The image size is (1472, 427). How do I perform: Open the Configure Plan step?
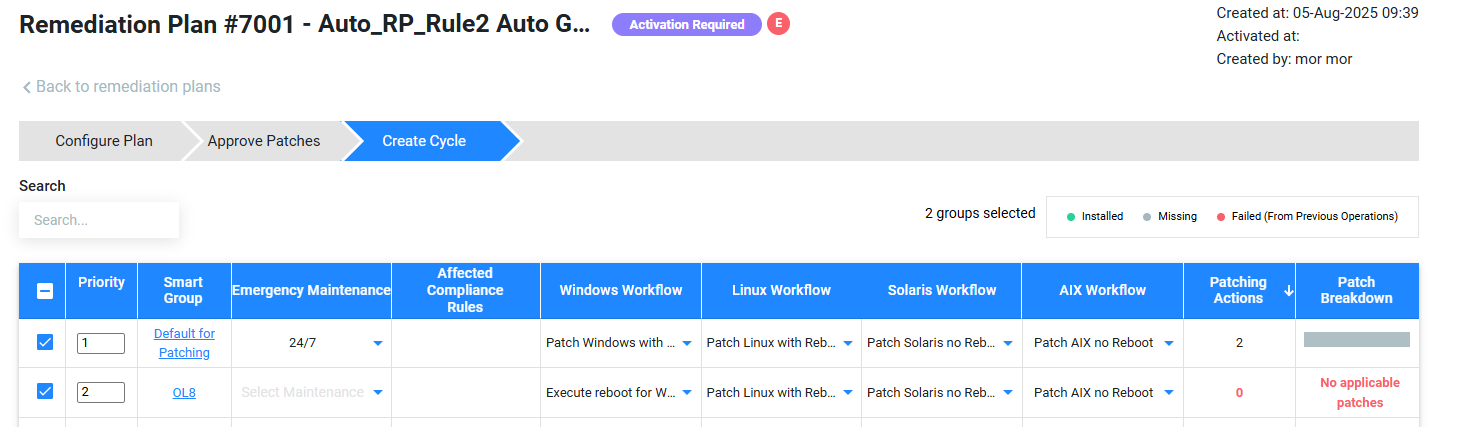click(104, 141)
